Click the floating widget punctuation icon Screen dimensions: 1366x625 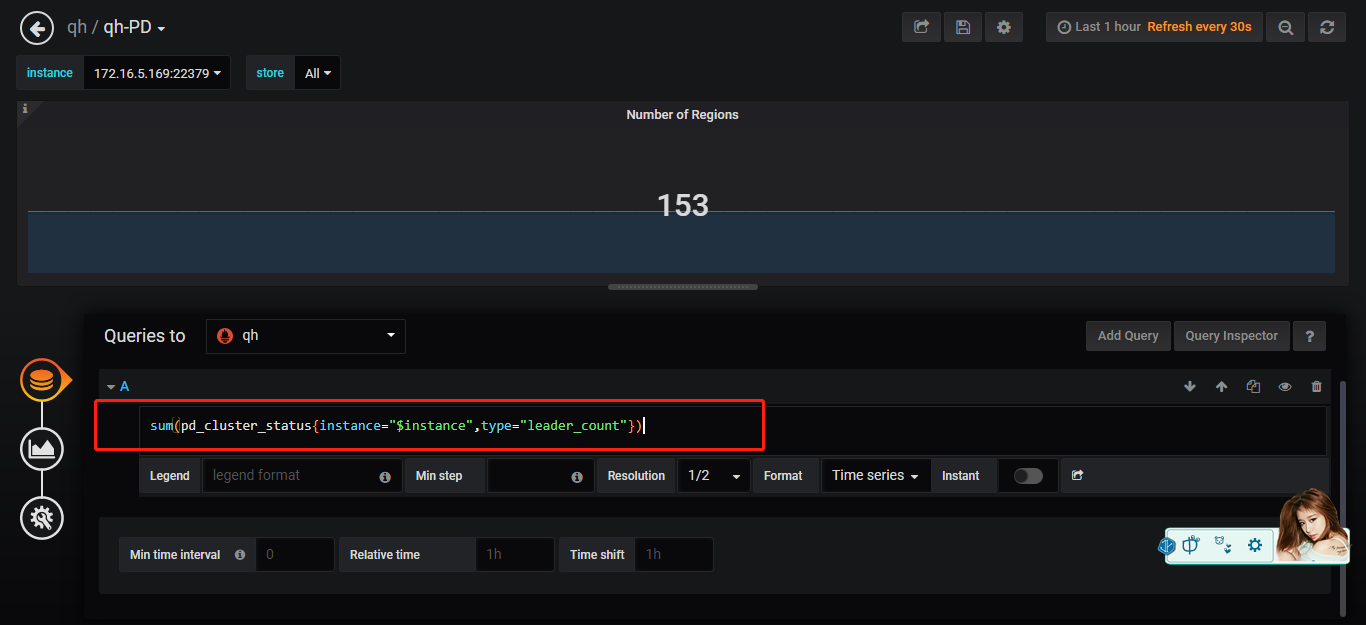(x=1223, y=545)
